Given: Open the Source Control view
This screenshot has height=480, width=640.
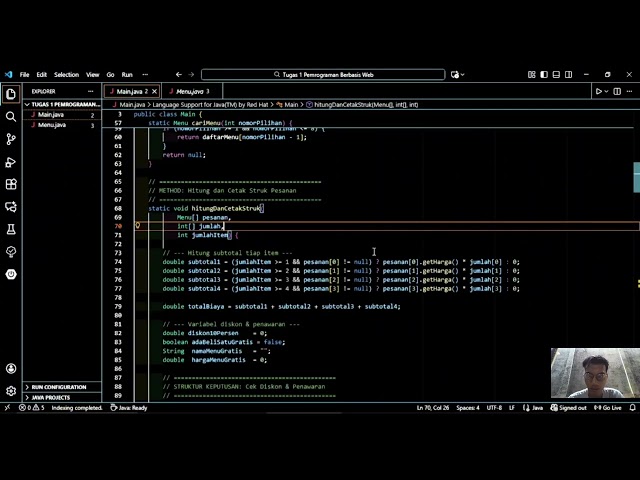Looking at the screenshot, I should (x=11, y=139).
